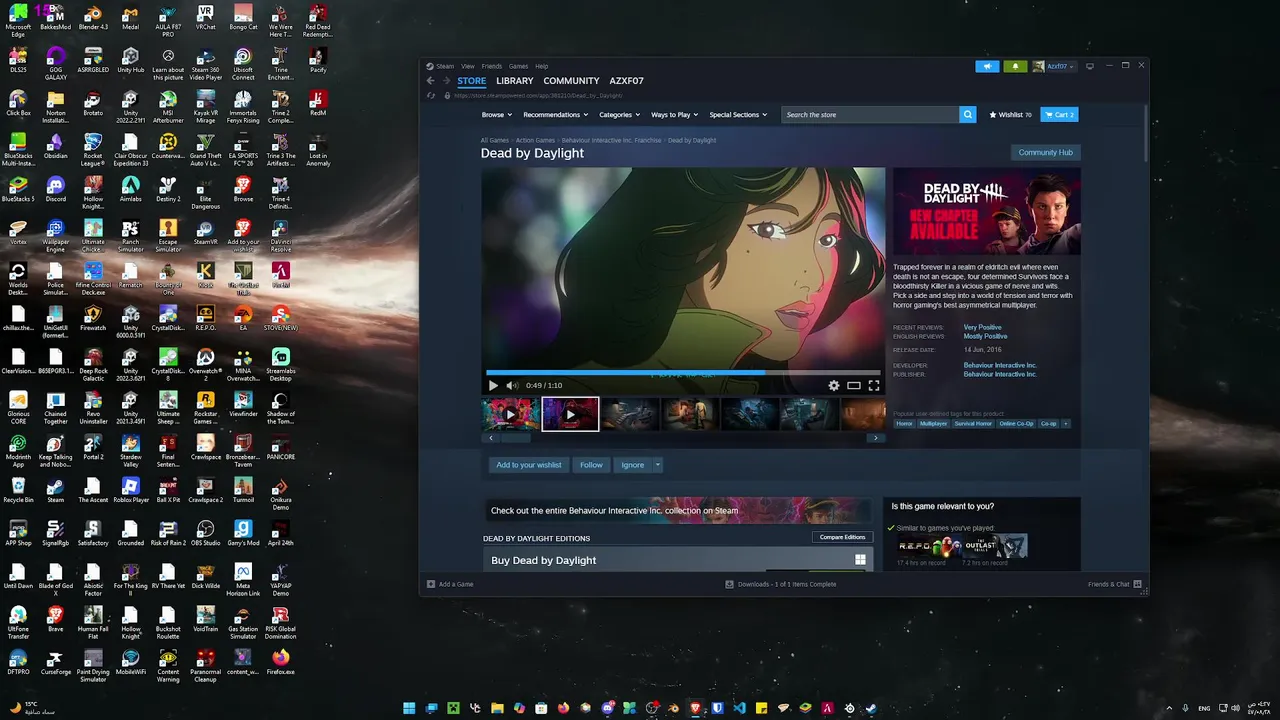This screenshot has height=720, width=1280.
Task: Expand the Categories menu
Action: (619, 115)
